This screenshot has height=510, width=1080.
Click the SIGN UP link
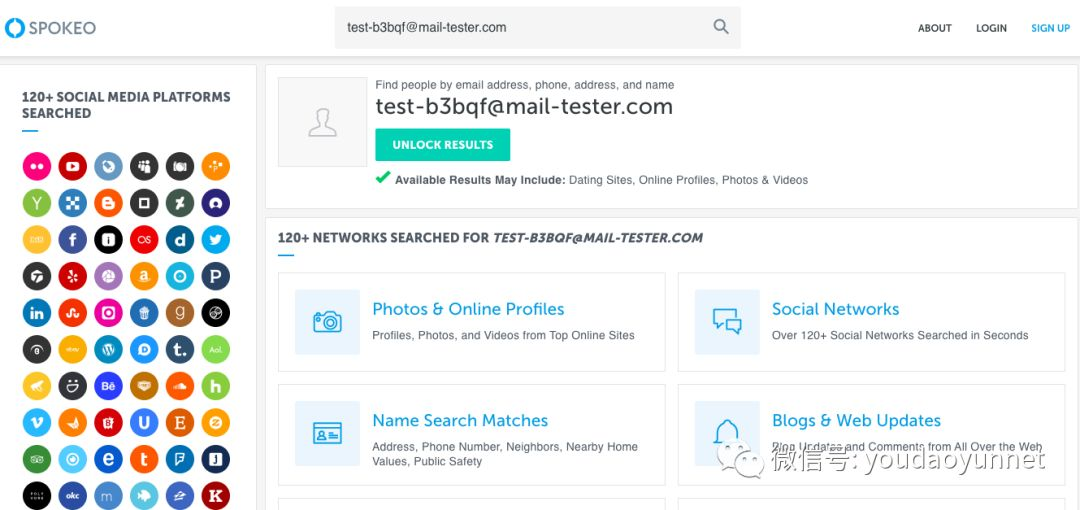1050,28
